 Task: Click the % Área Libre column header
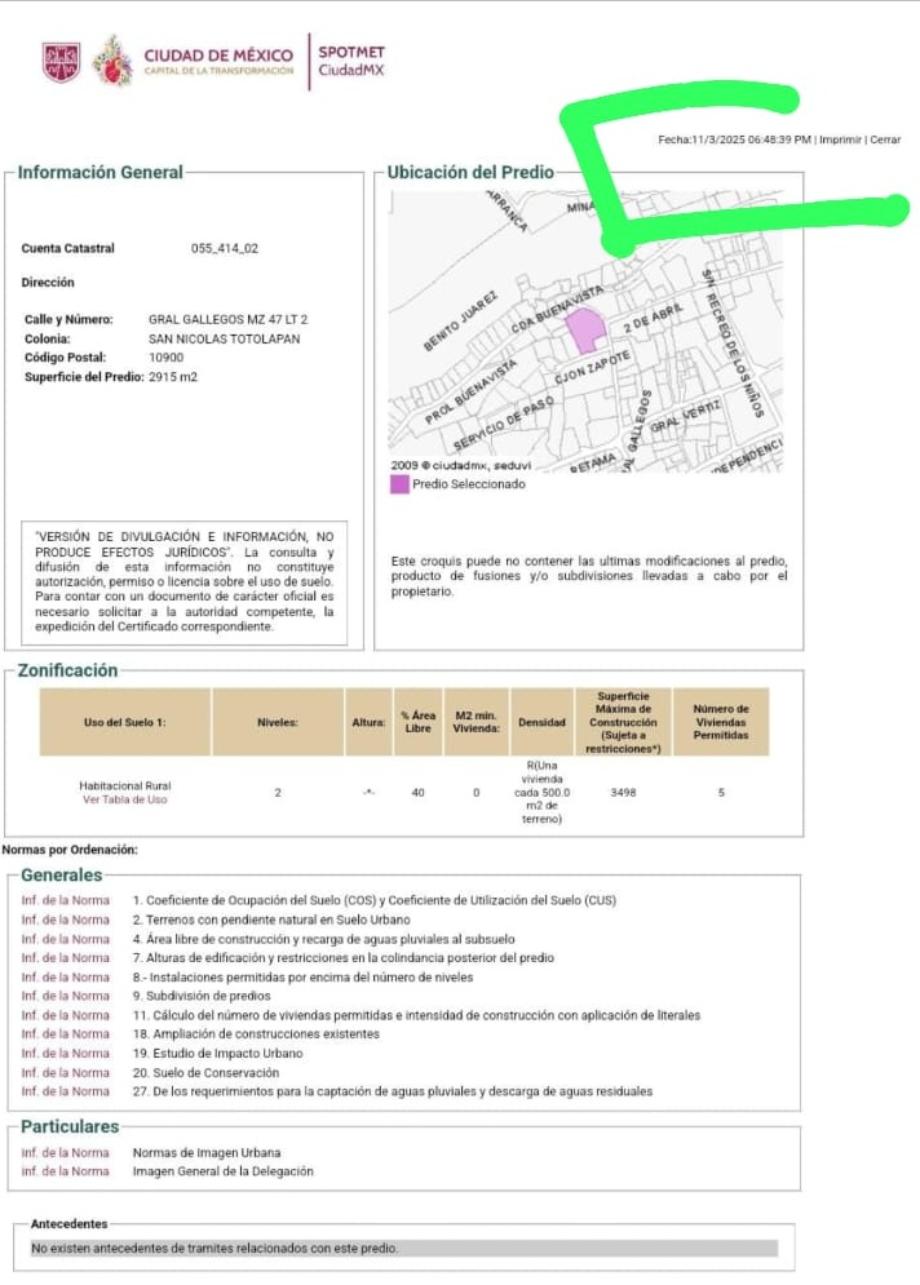click(418, 721)
